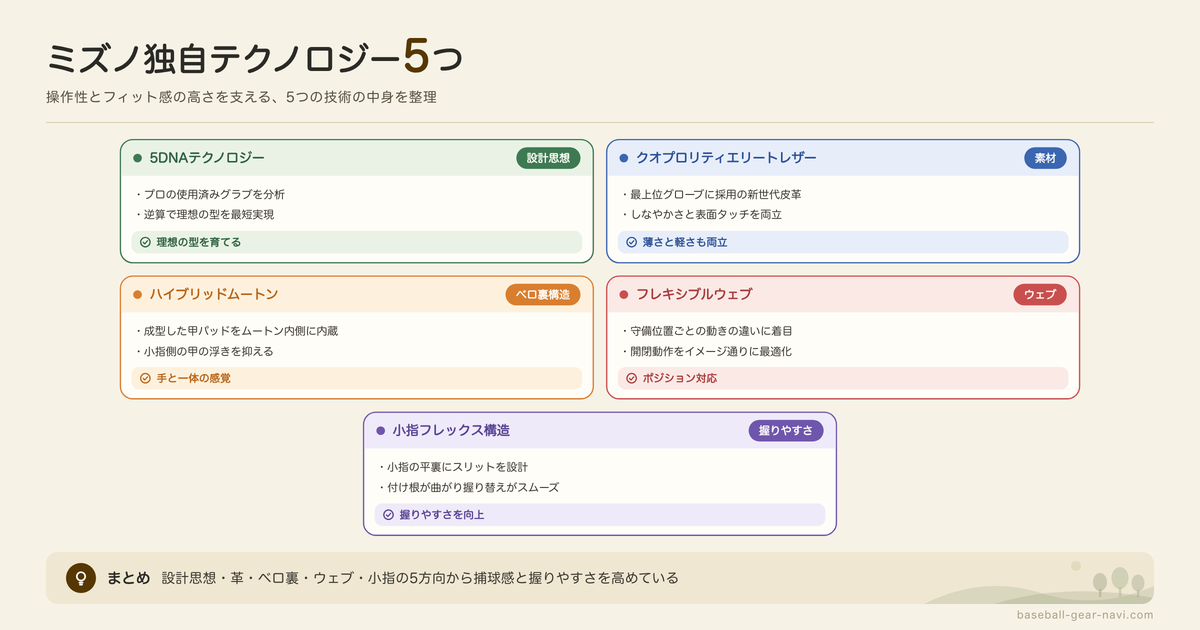1200x630 pixels.
Task: Click the ベロ裏構造 orange tag
Action: pyautogui.click(x=542, y=294)
